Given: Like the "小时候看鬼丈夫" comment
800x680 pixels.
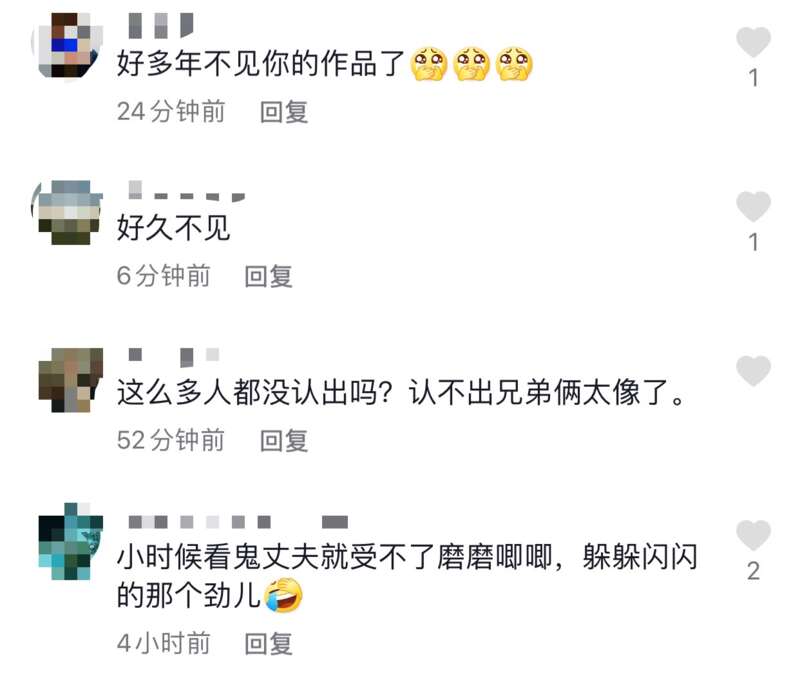Looking at the screenshot, I should point(753,535).
